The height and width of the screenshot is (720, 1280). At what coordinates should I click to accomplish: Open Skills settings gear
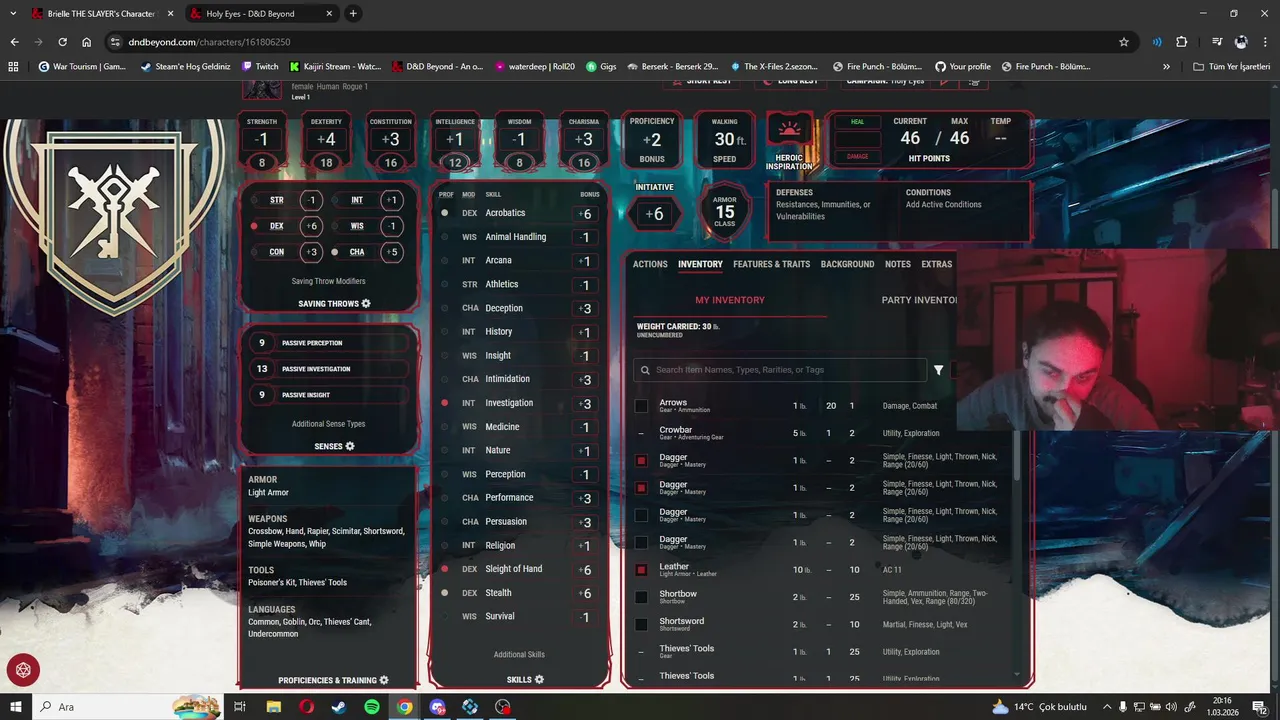coord(539,679)
